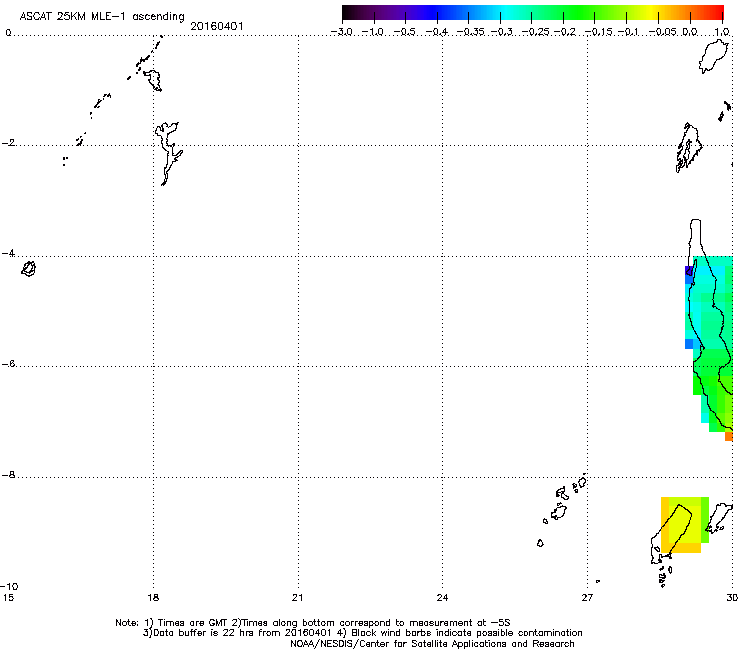Click the latitude axis label -6

pyautogui.click(x=9, y=364)
